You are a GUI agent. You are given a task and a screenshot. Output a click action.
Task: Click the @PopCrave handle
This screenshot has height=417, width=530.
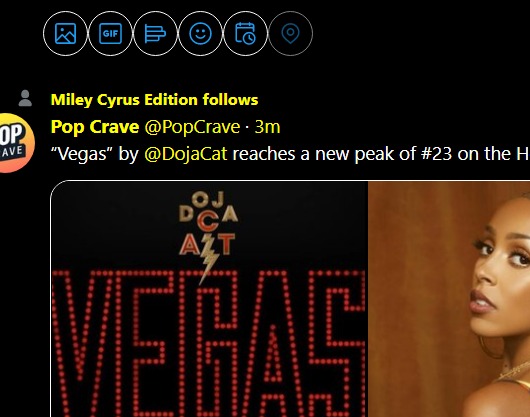coord(192,127)
